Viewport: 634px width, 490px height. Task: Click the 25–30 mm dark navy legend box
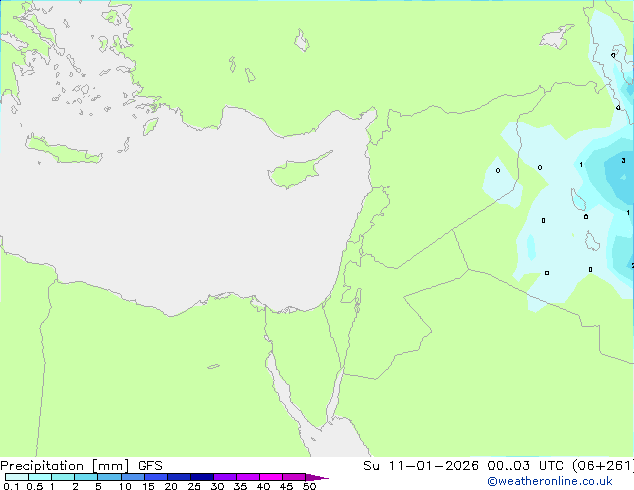pos(202,477)
